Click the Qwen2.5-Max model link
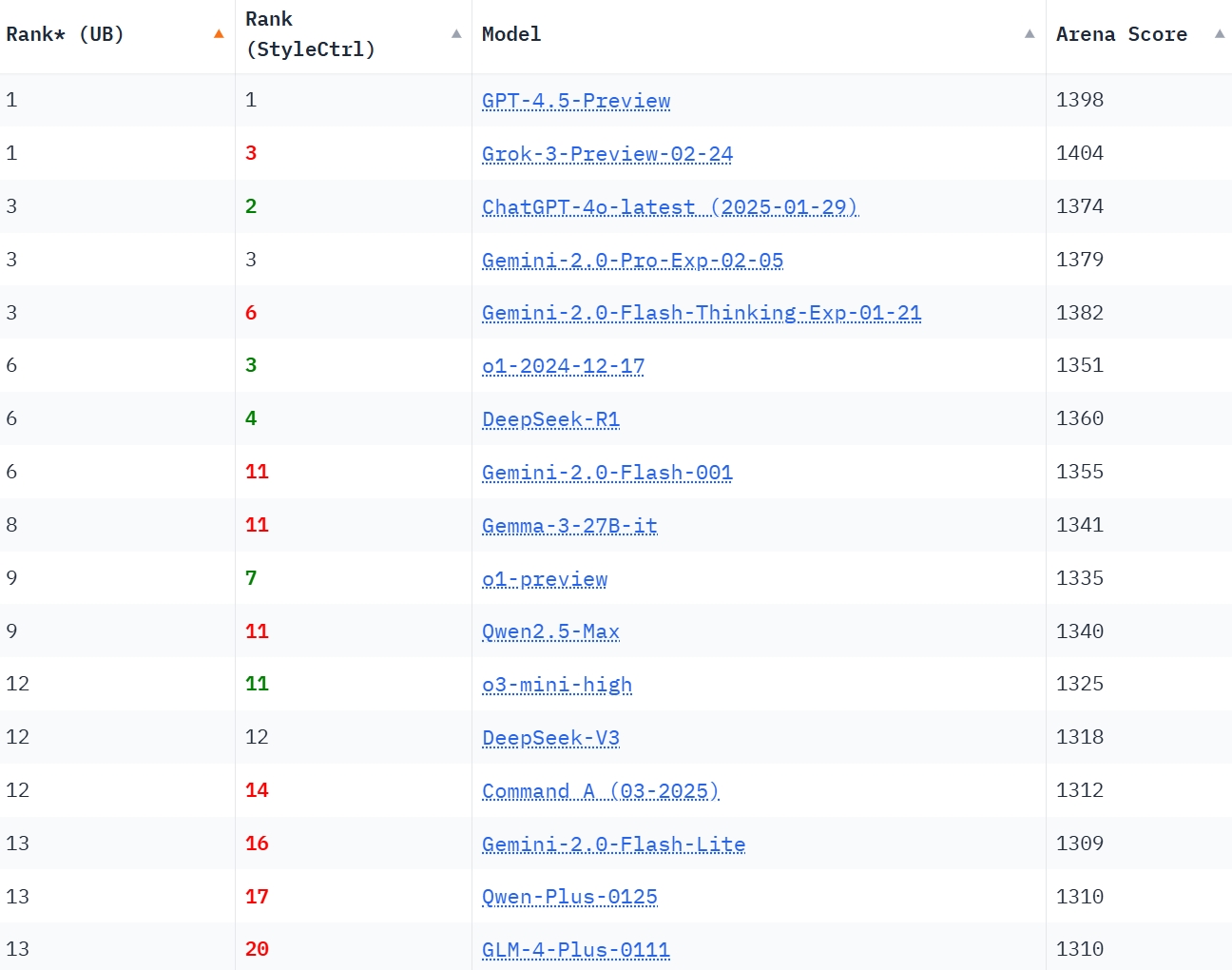The image size is (1232, 970). [551, 631]
